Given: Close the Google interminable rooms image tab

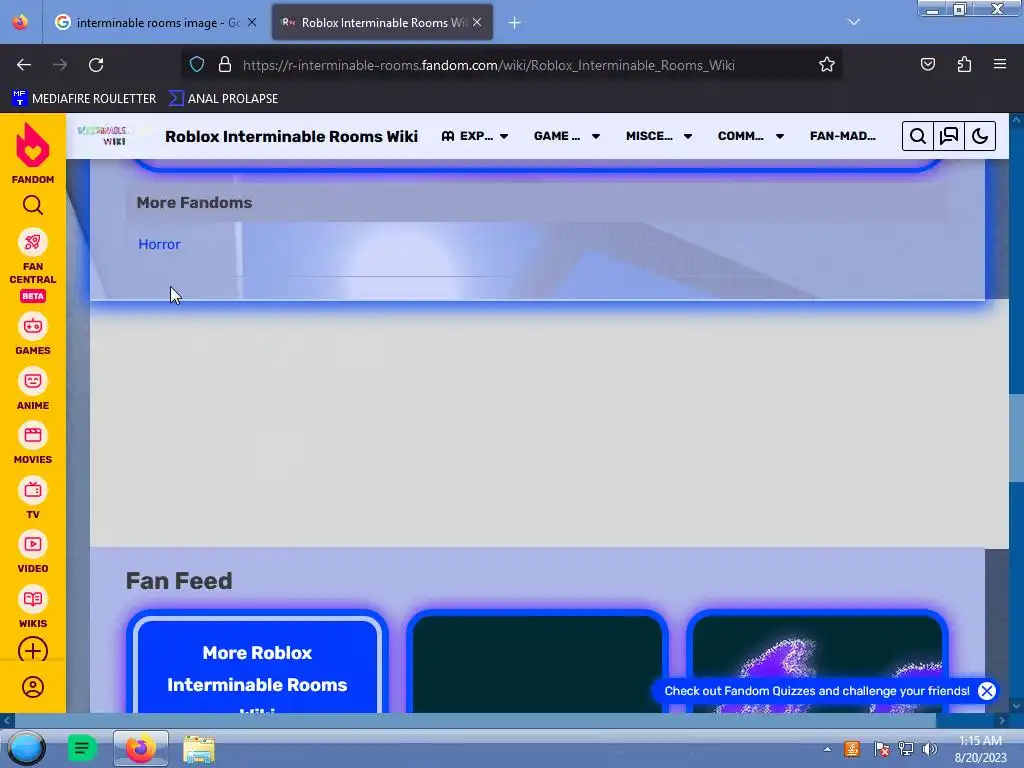Looking at the screenshot, I should [252, 22].
